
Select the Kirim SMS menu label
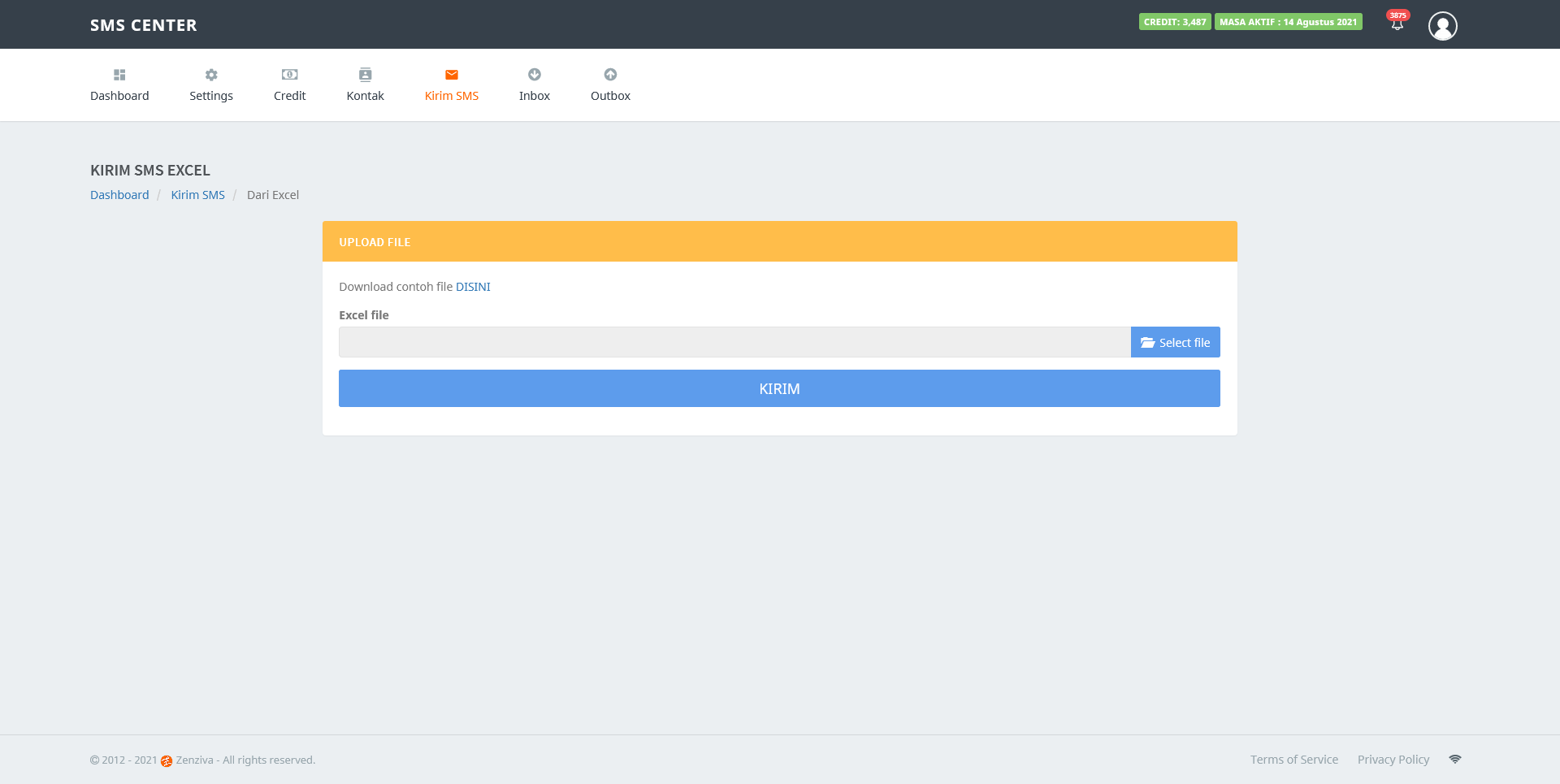click(x=452, y=96)
